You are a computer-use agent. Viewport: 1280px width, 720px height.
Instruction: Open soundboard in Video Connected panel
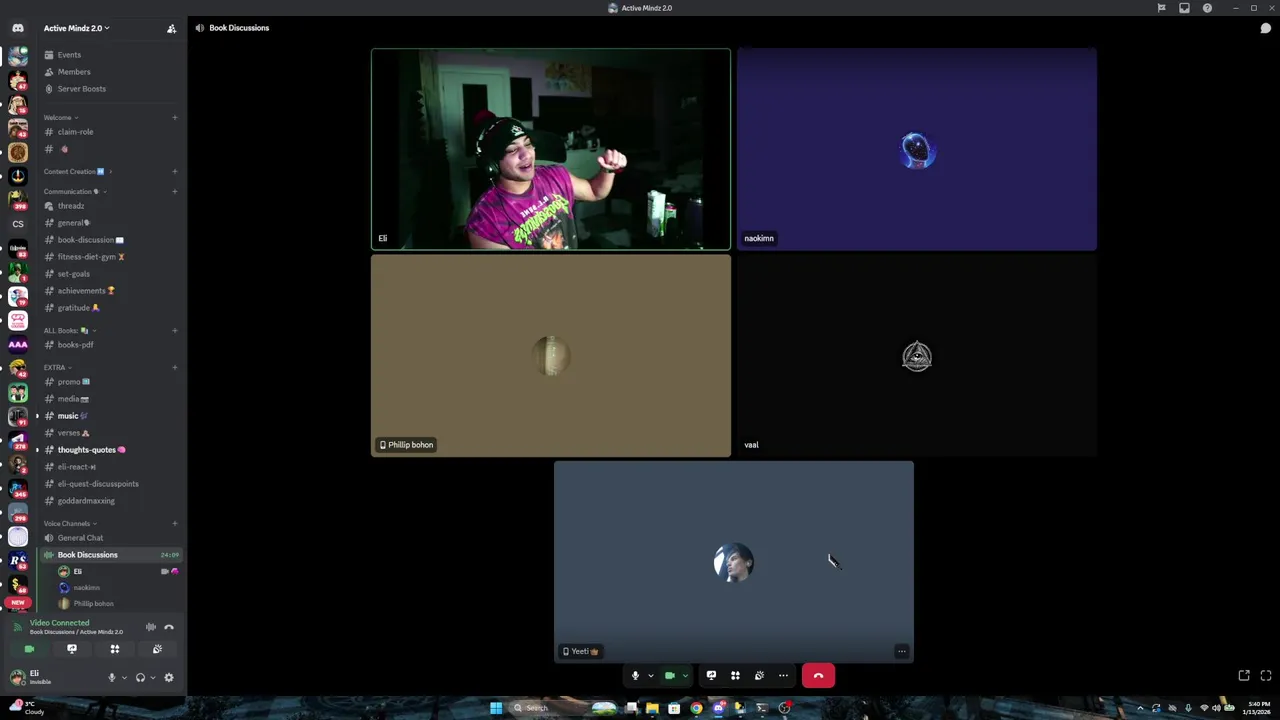(157, 649)
